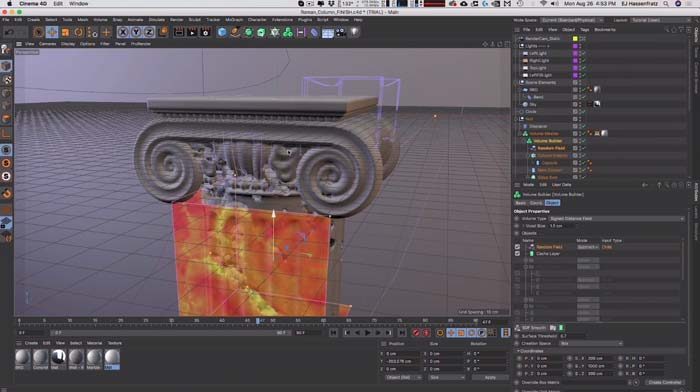Open the Object Manager Tags menu
This screenshot has height=392, width=700.
[x=584, y=29]
